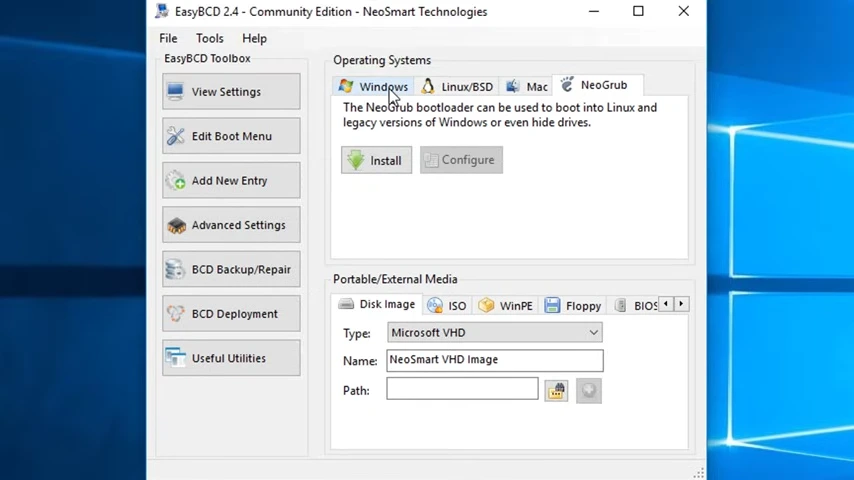Switch to the ISO media tab
Screen dimensions: 854x480
tap(447, 306)
